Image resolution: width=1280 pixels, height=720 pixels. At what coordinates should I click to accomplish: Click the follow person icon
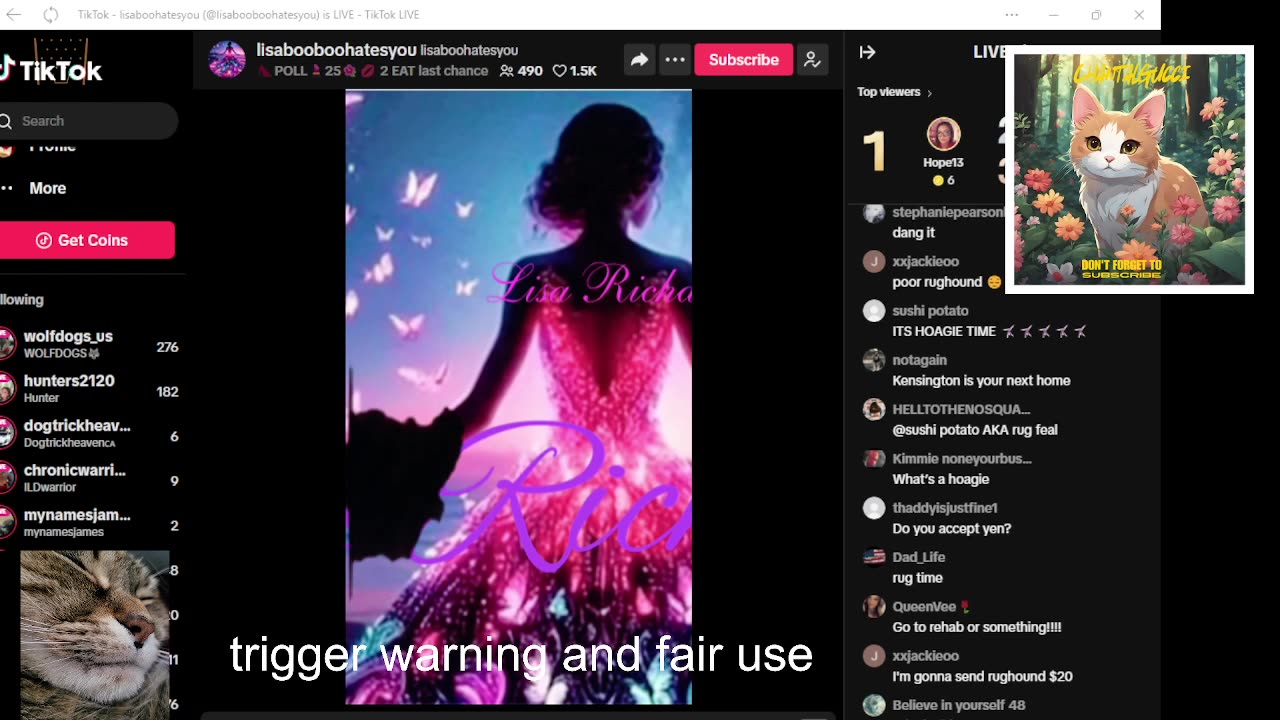(812, 60)
